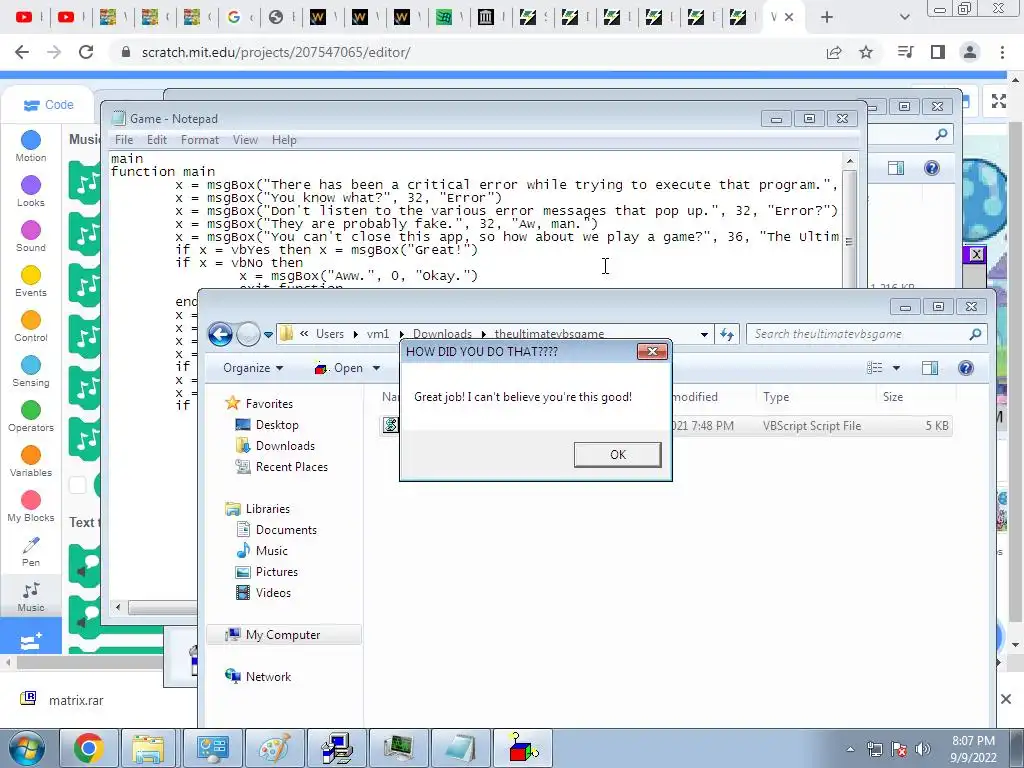Open the Help menu in Notepad
The image size is (1024, 768).
click(284, 140)
